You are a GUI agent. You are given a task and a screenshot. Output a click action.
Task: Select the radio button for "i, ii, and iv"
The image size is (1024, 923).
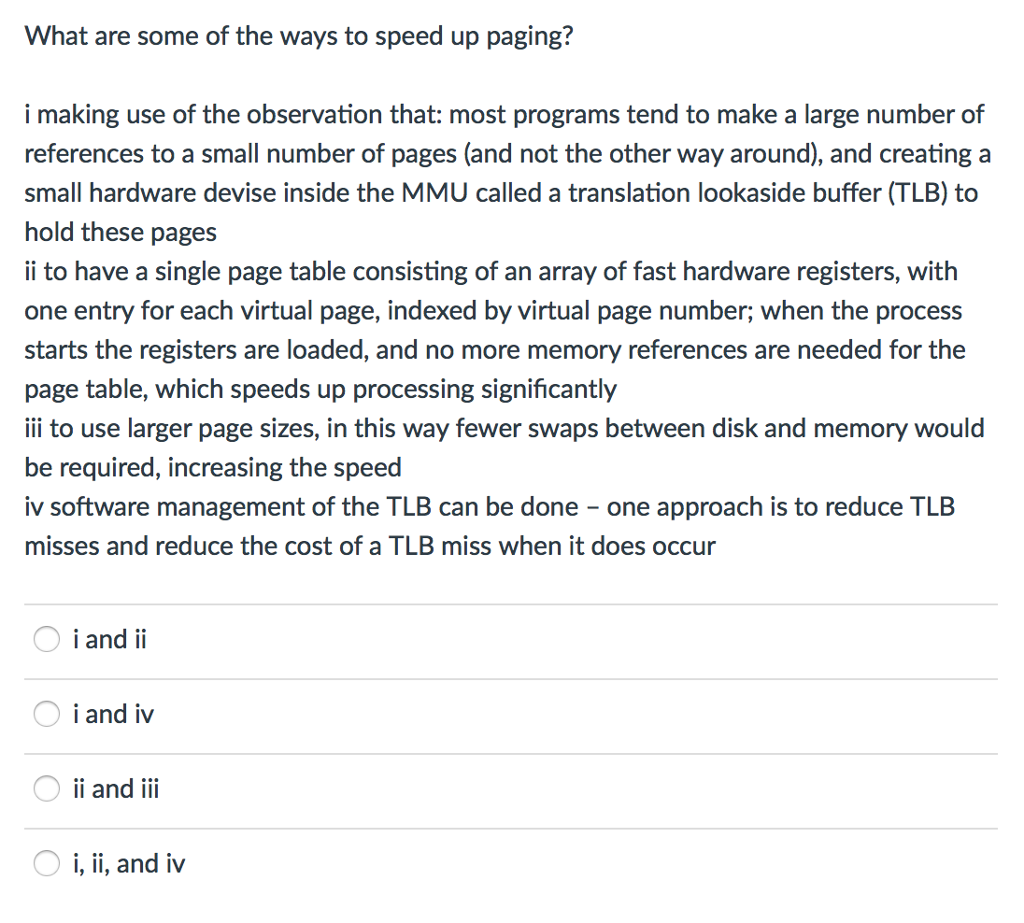pyautogui.click(x=46, y=863)
